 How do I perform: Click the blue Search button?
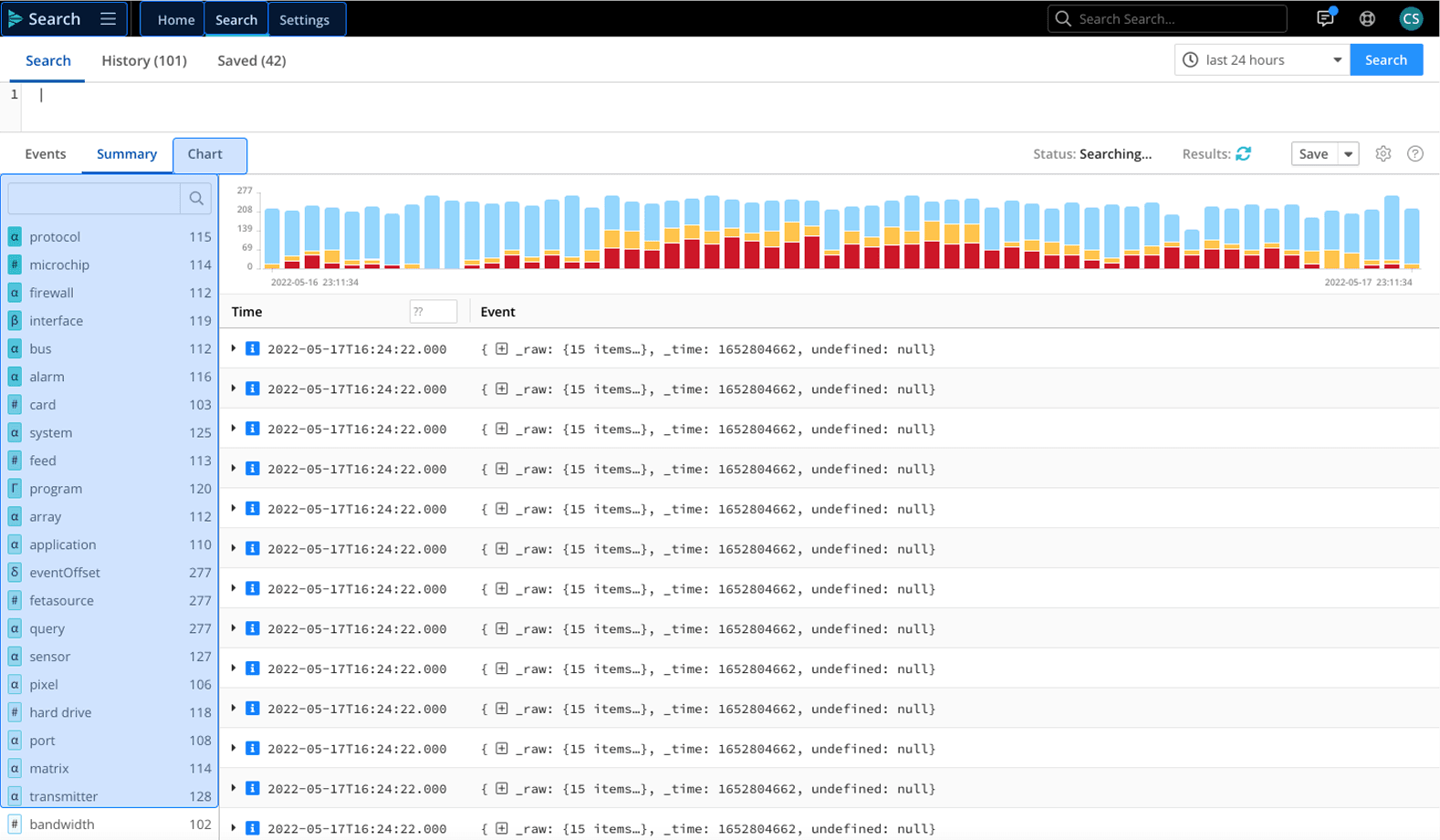point(1385,60)
